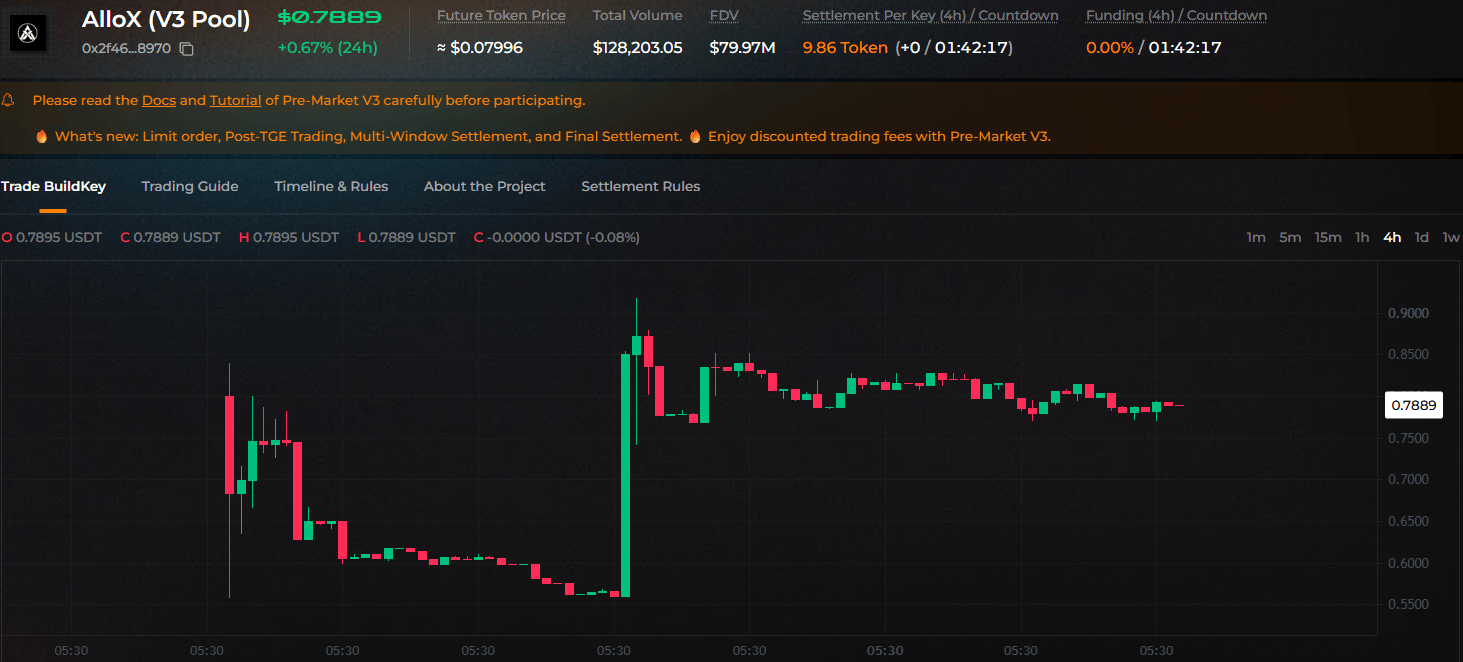Viewport: 1463px width, 662px height.
Task: Click the AlloX (V3 Pool) title
Action: [166, 19]
